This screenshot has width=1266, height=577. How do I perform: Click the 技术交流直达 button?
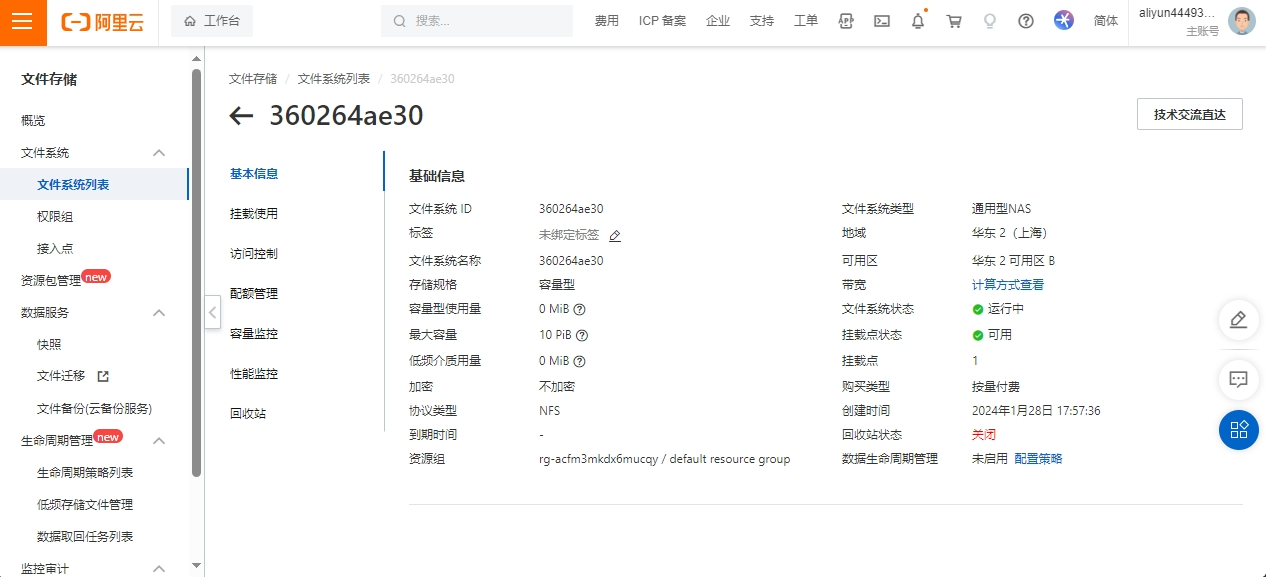(x=1189, y=114)
